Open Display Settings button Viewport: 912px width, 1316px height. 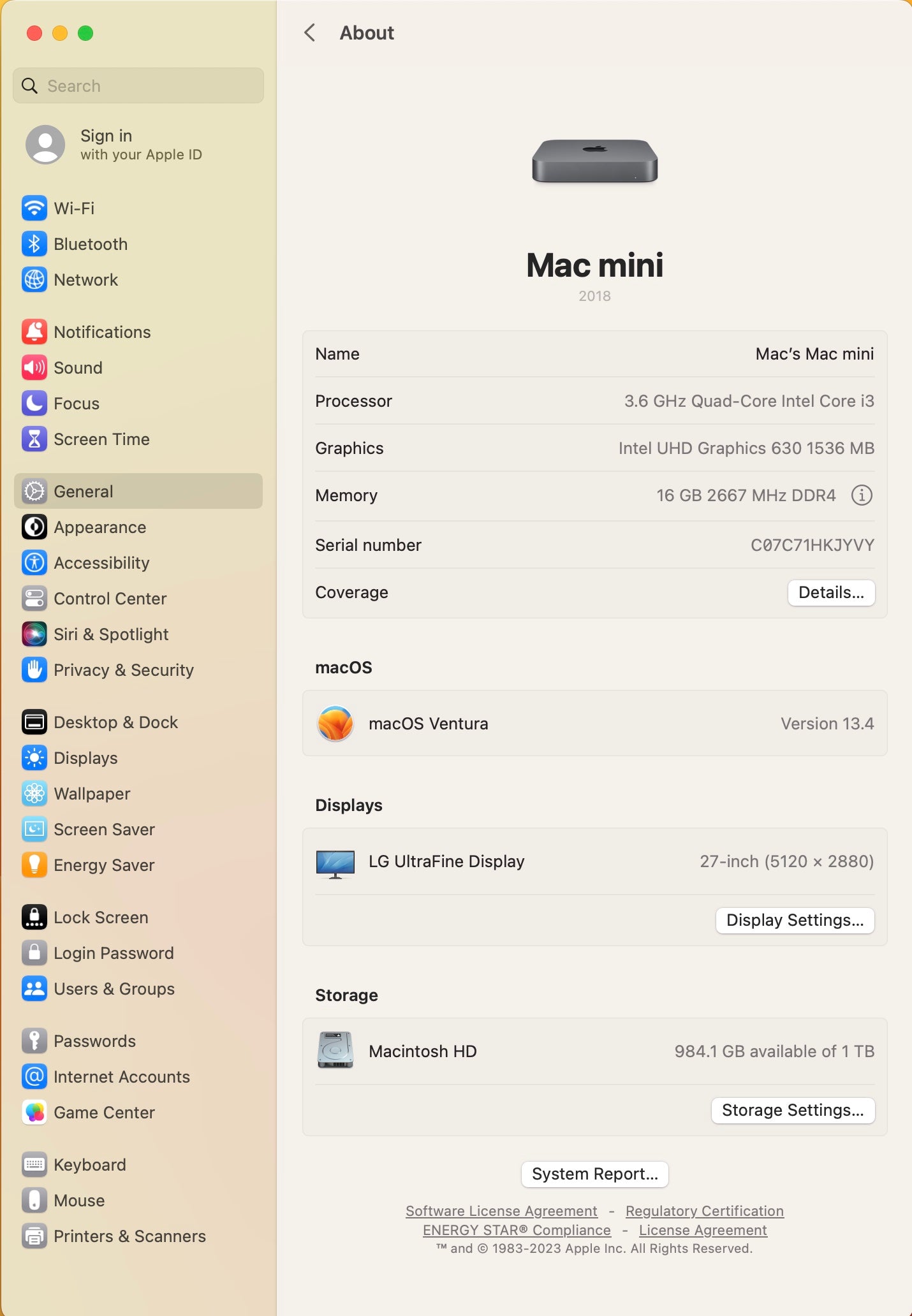pos(795,920)
